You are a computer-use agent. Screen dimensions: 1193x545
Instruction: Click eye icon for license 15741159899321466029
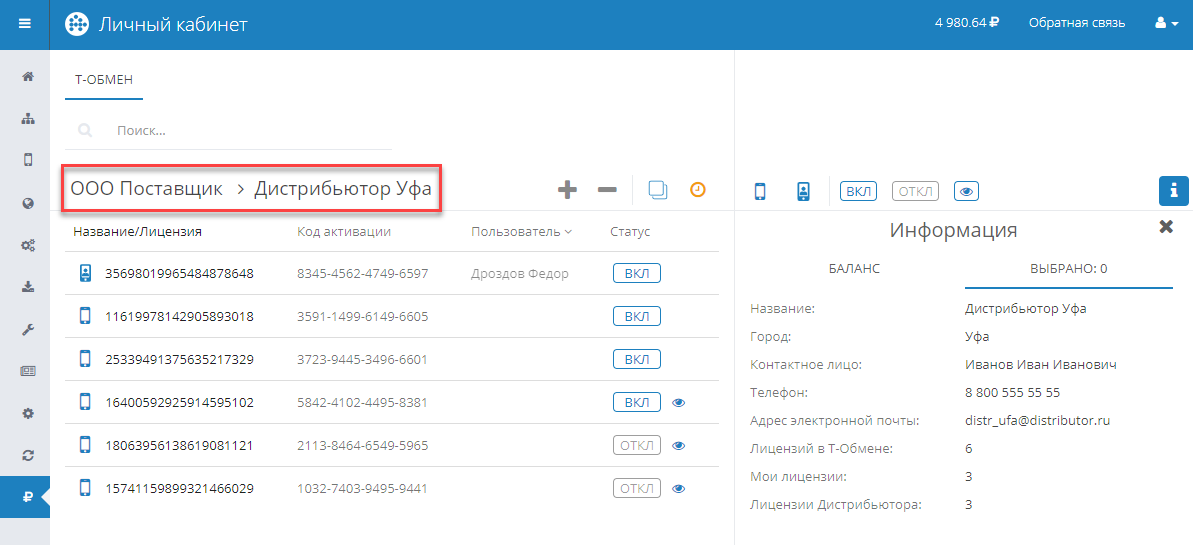click(679, 489)
